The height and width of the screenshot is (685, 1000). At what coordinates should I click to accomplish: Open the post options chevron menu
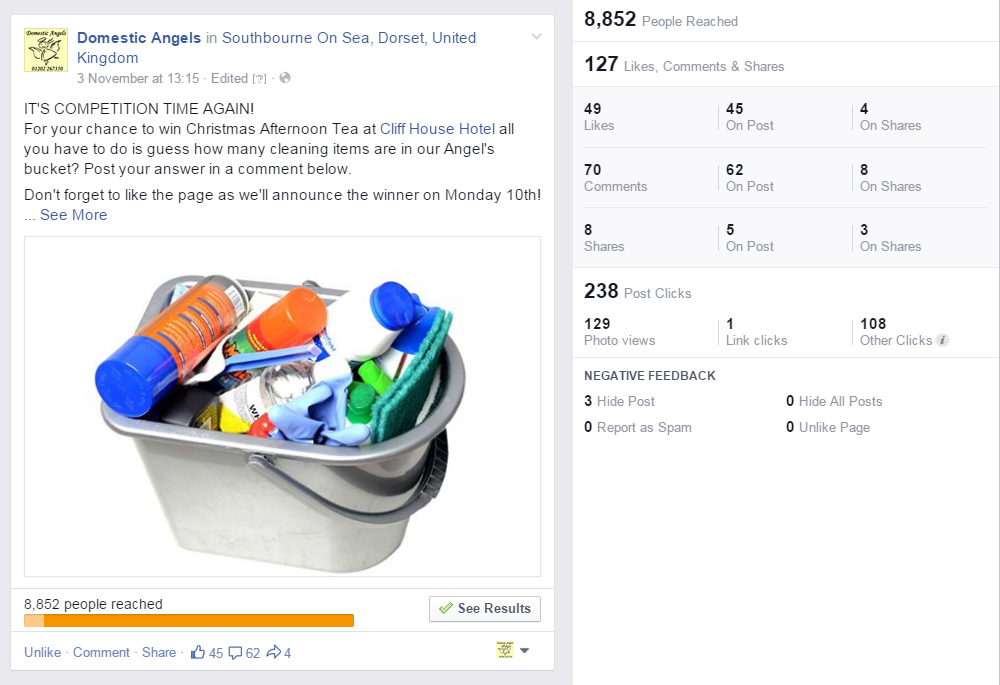tap(537, 37)
